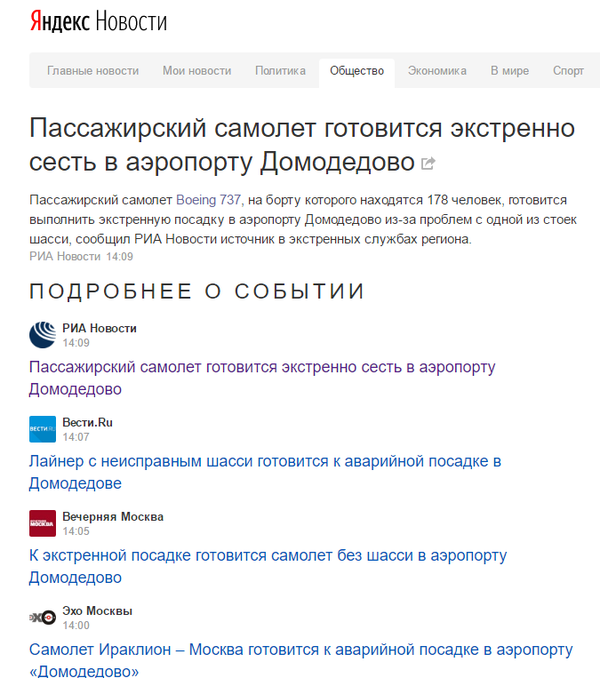This screenshot has height=678, width=600.
Task: Open the В мире tab
Action: tap(509, 70)
